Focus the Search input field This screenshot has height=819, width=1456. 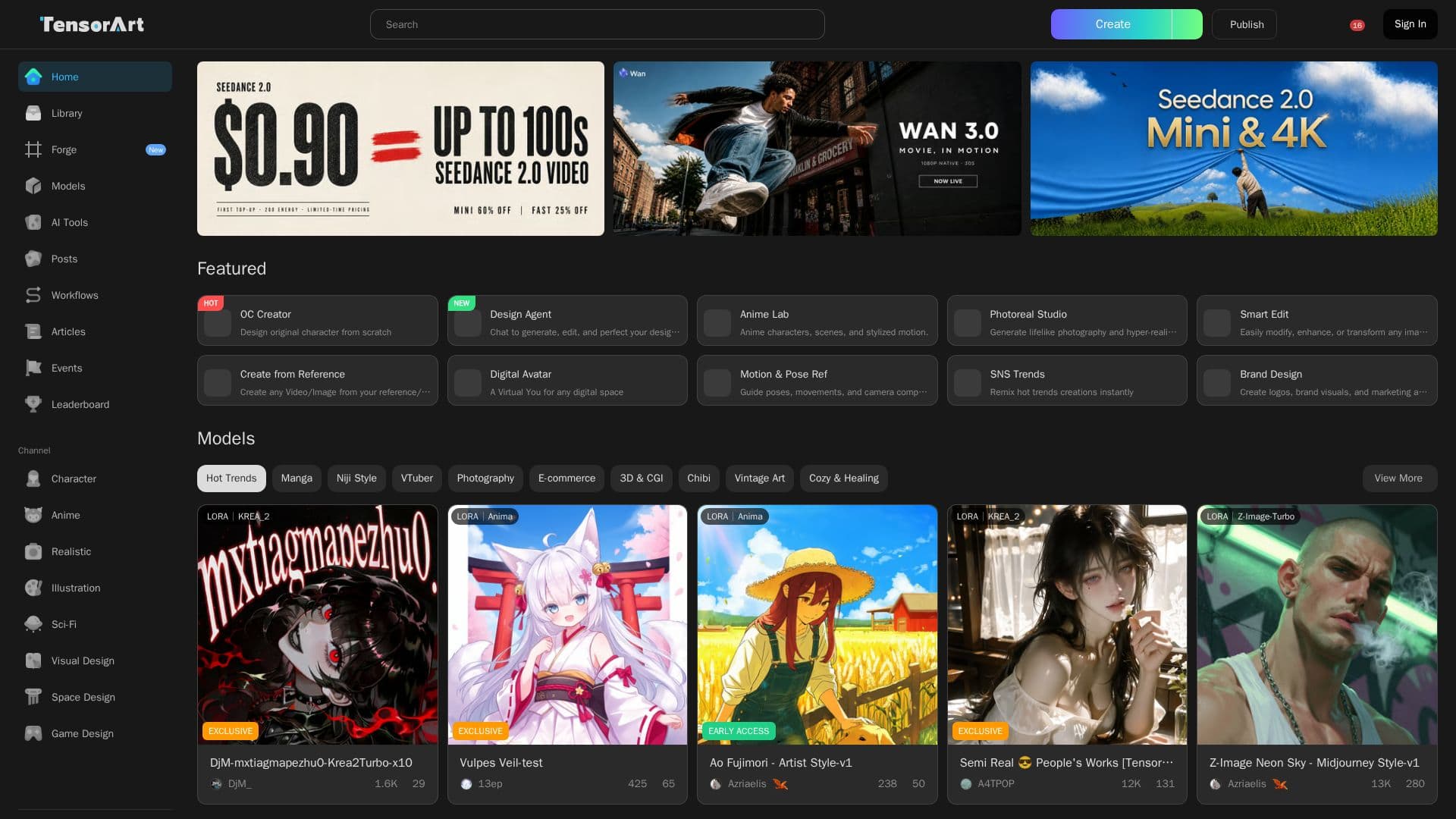coord(597,24)
